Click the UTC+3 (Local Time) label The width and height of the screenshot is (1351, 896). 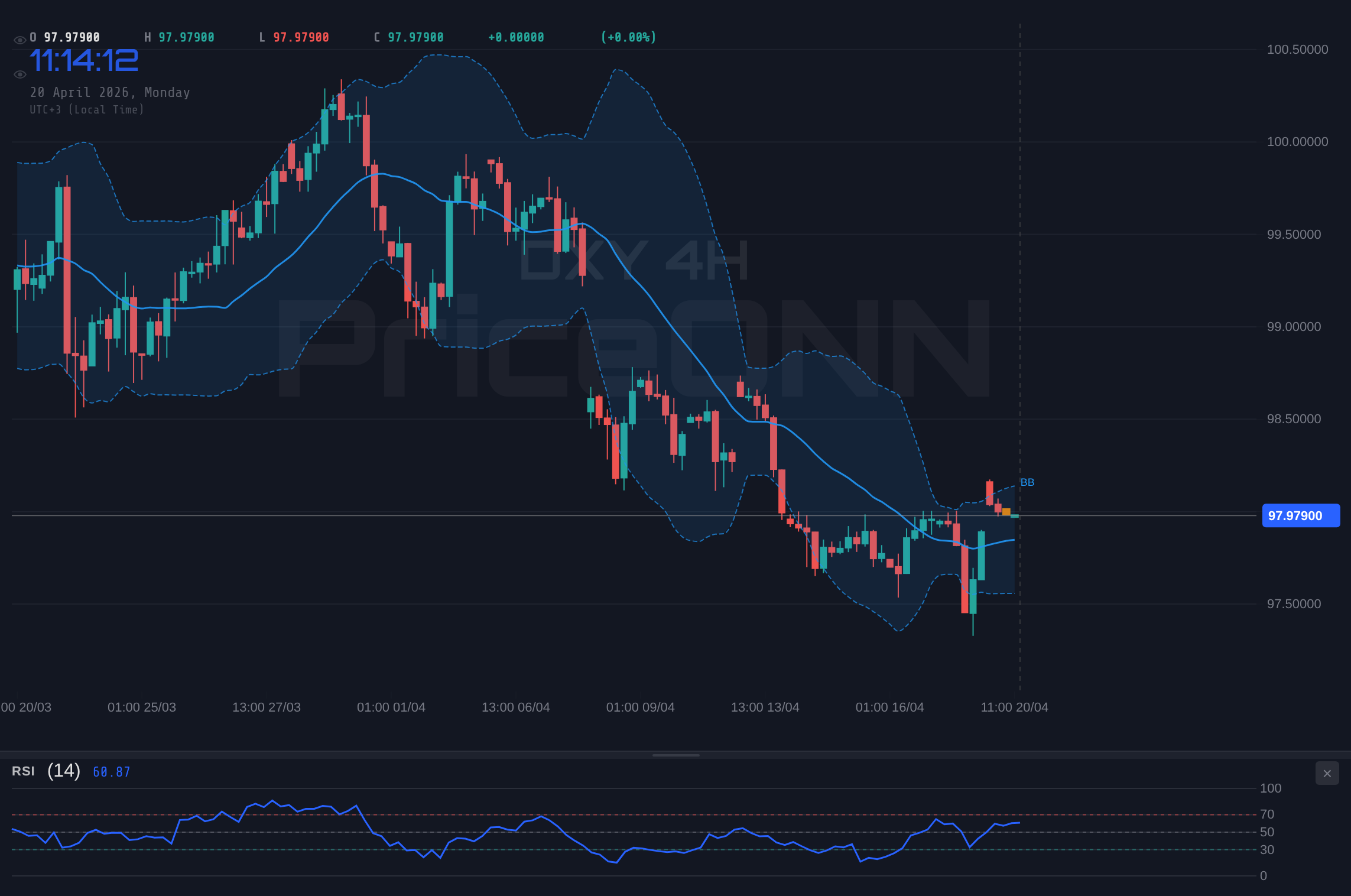coord(87,109)
